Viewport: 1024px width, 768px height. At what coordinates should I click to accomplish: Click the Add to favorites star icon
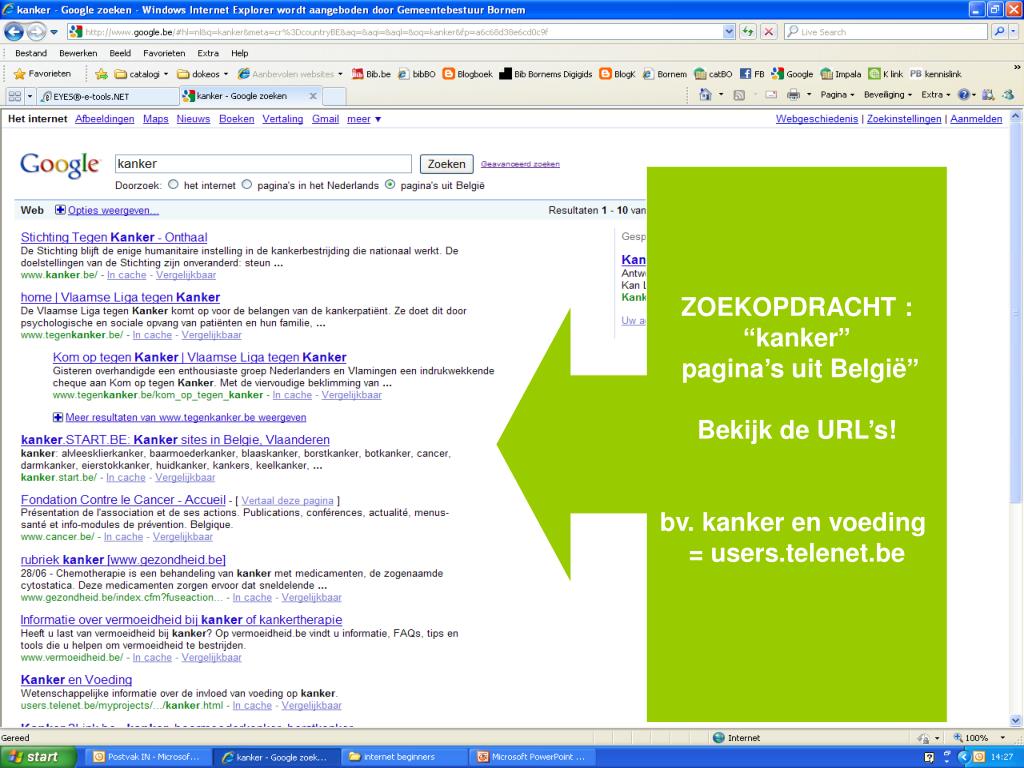coord(101,74)
